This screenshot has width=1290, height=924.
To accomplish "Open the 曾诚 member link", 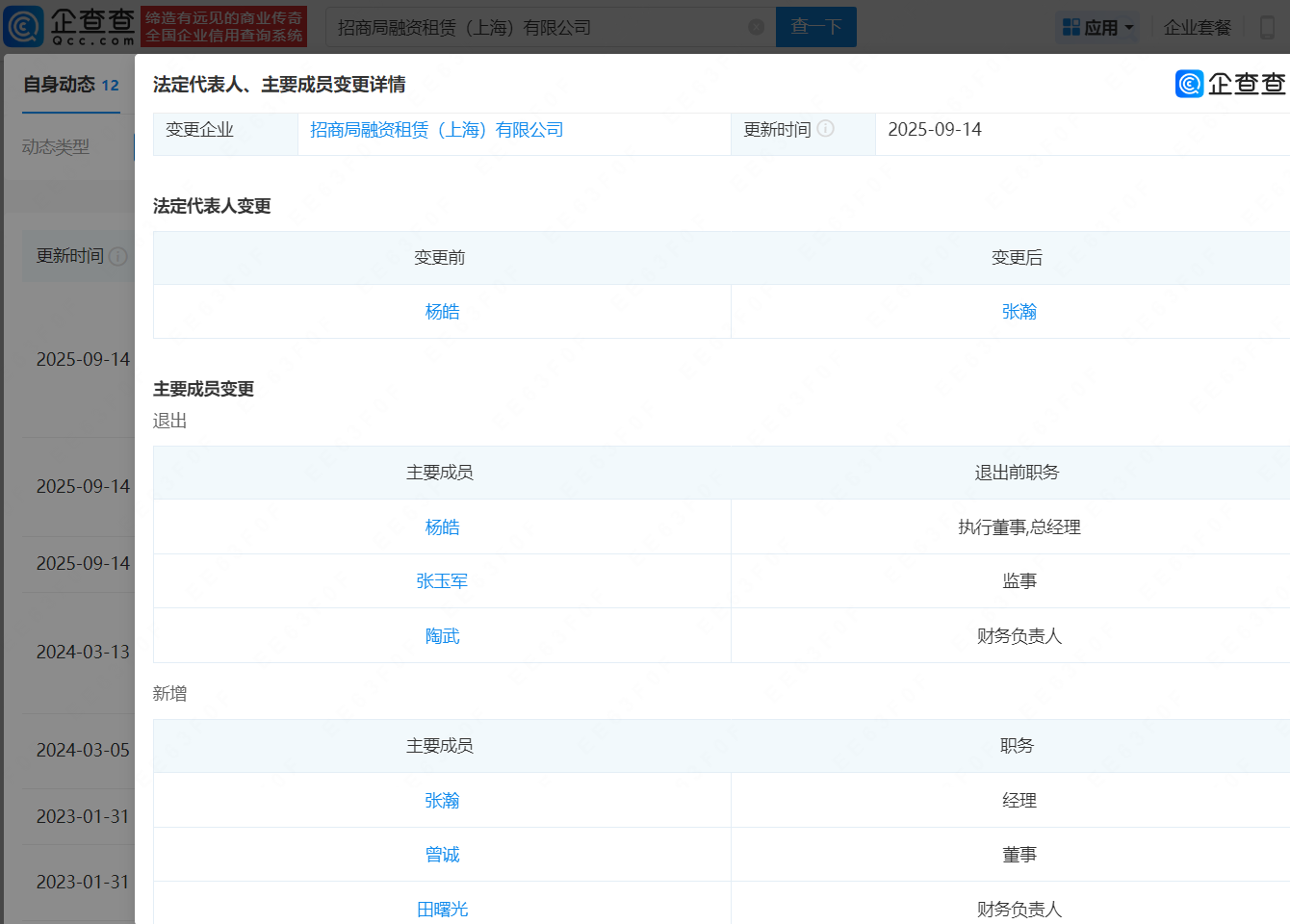I will (x=442, y=855).
